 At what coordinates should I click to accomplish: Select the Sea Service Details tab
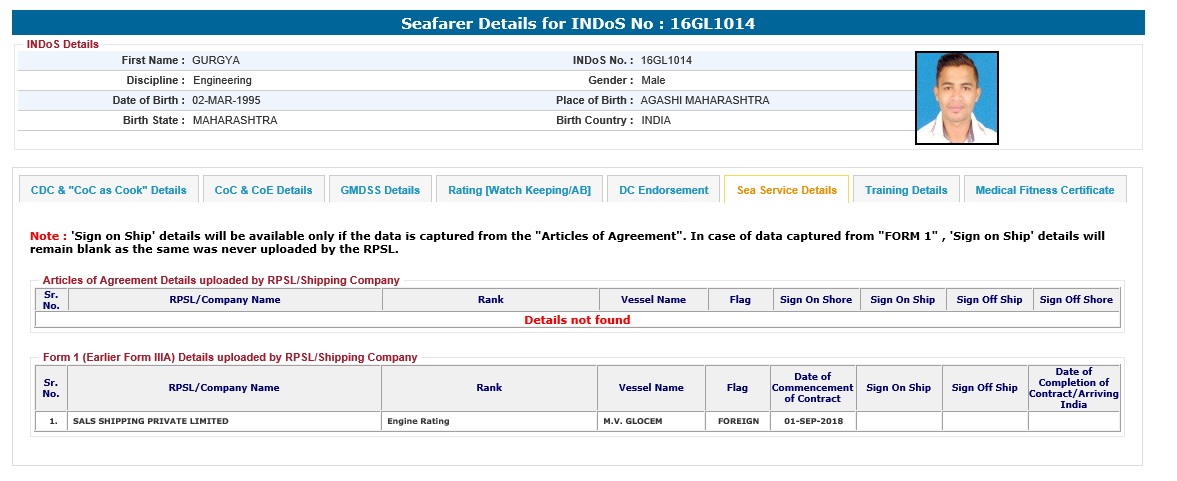786,190
